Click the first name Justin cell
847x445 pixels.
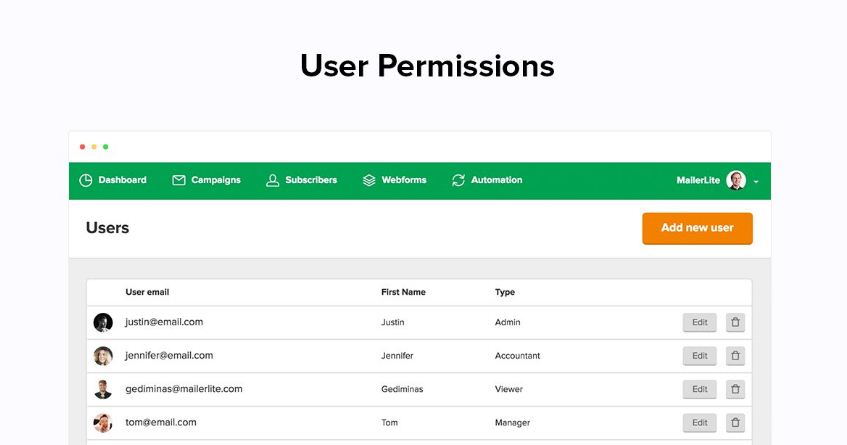pyautogui.click(x=393, y=322)
